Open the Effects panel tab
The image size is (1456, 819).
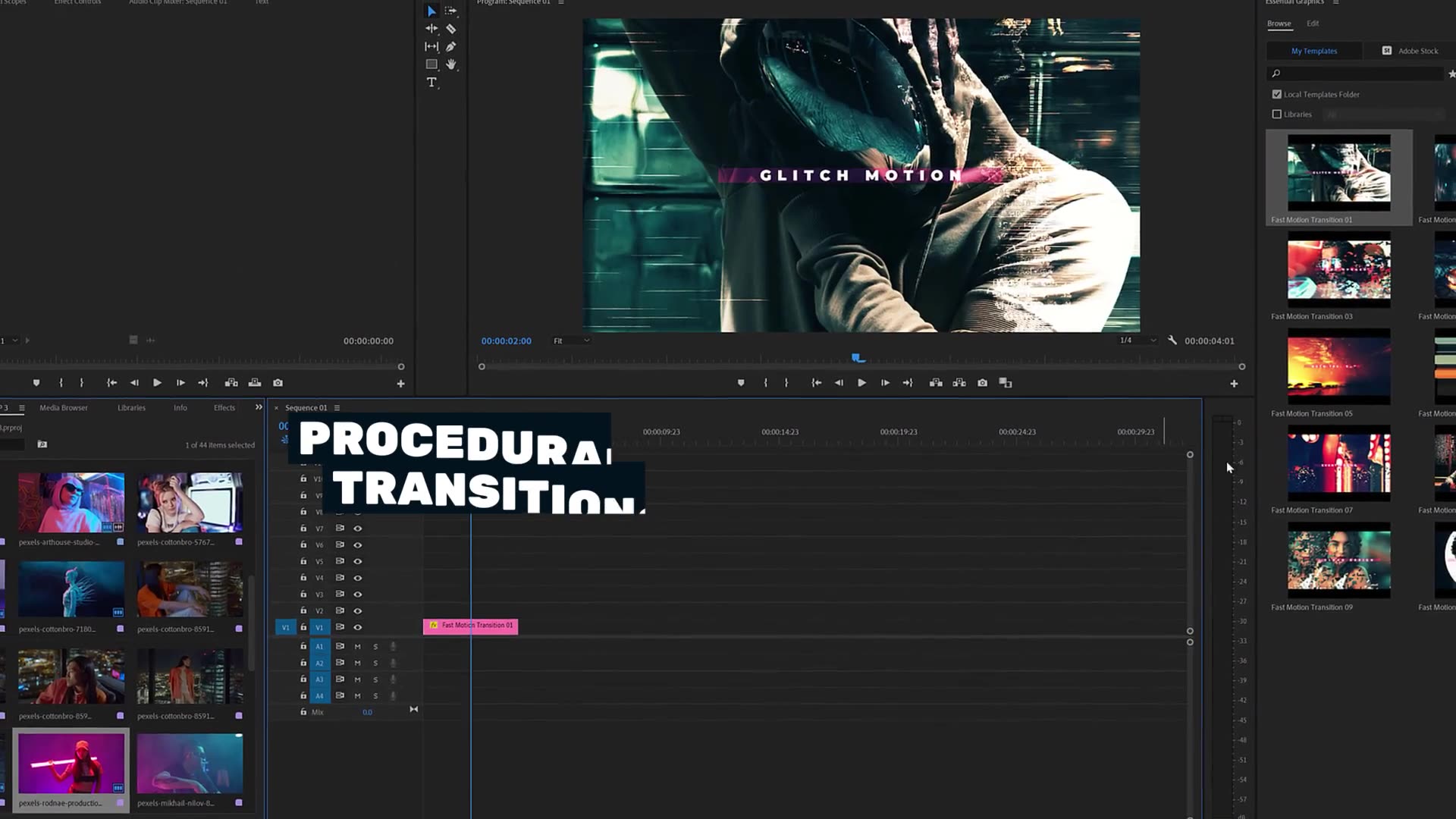click(x=224, y=408)
